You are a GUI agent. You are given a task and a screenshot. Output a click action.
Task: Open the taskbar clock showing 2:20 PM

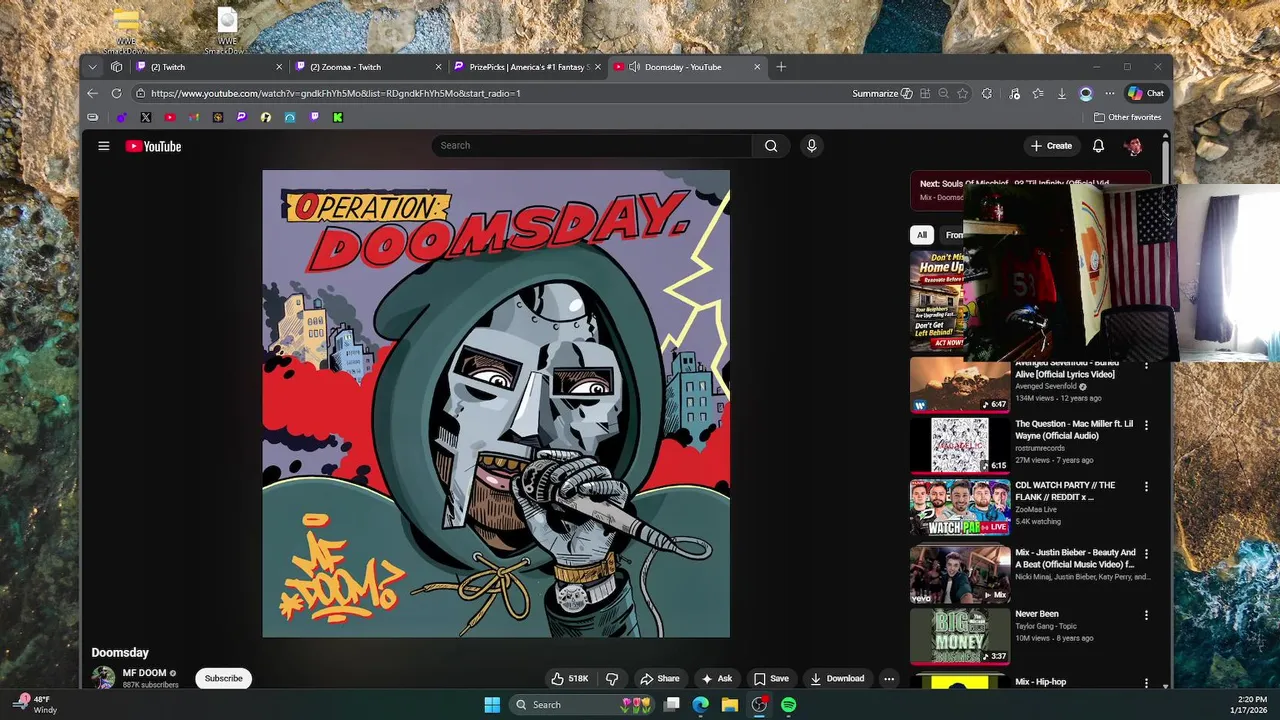1251,705
